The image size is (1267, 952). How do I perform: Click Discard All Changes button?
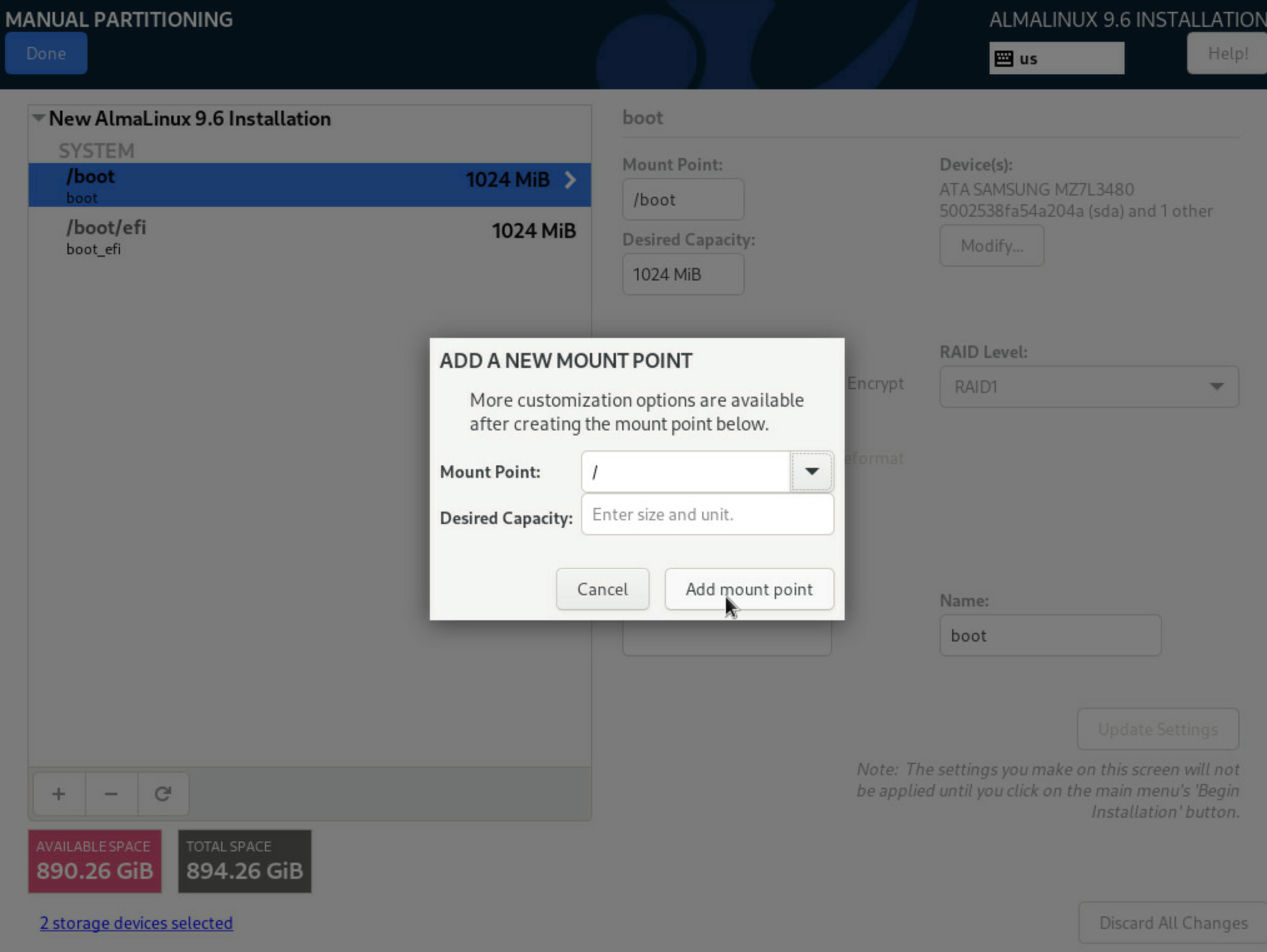pyautogui.click(x=1173, y=923)
